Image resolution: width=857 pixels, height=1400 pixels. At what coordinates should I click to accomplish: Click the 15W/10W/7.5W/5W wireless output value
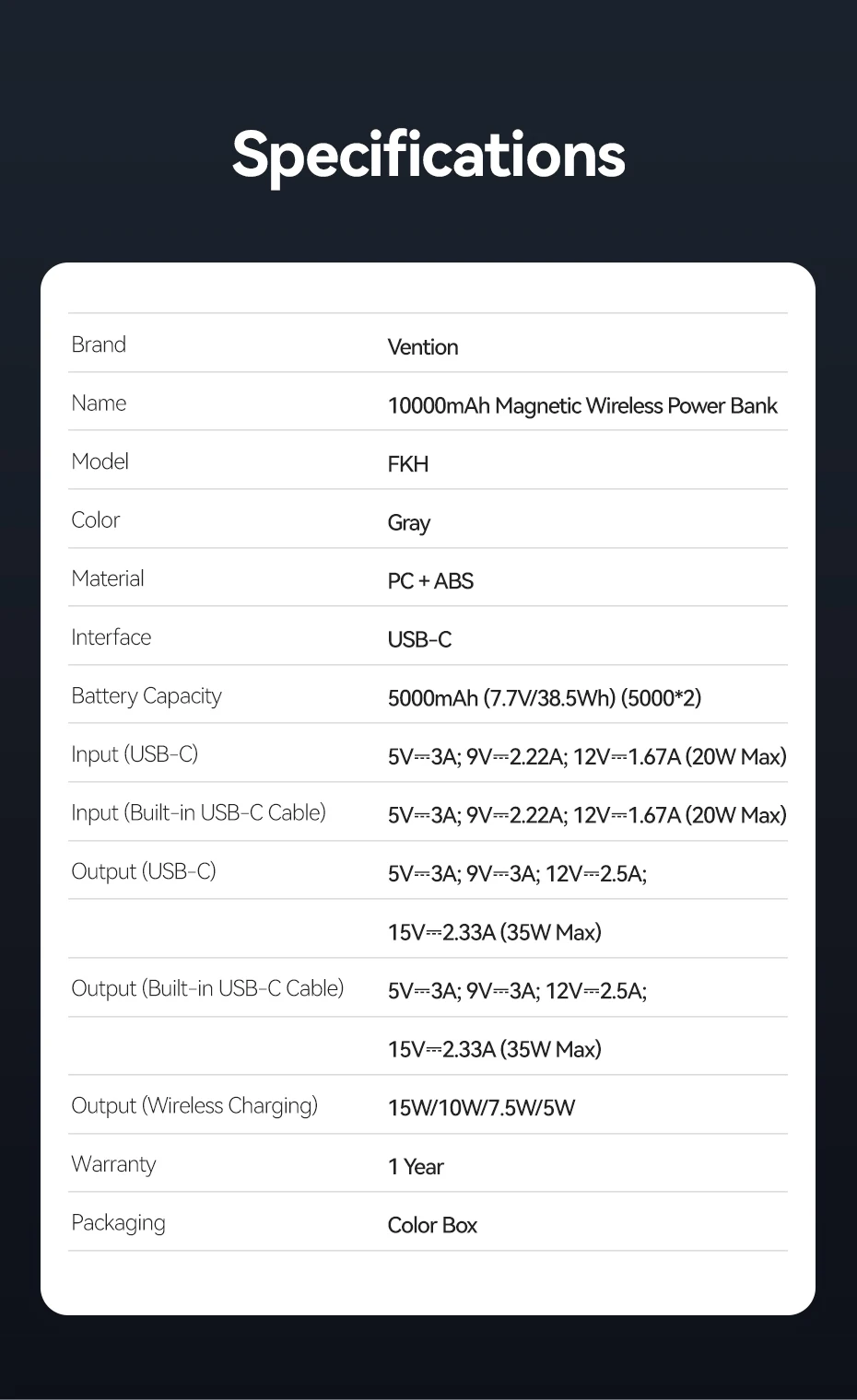(481, 1108)
